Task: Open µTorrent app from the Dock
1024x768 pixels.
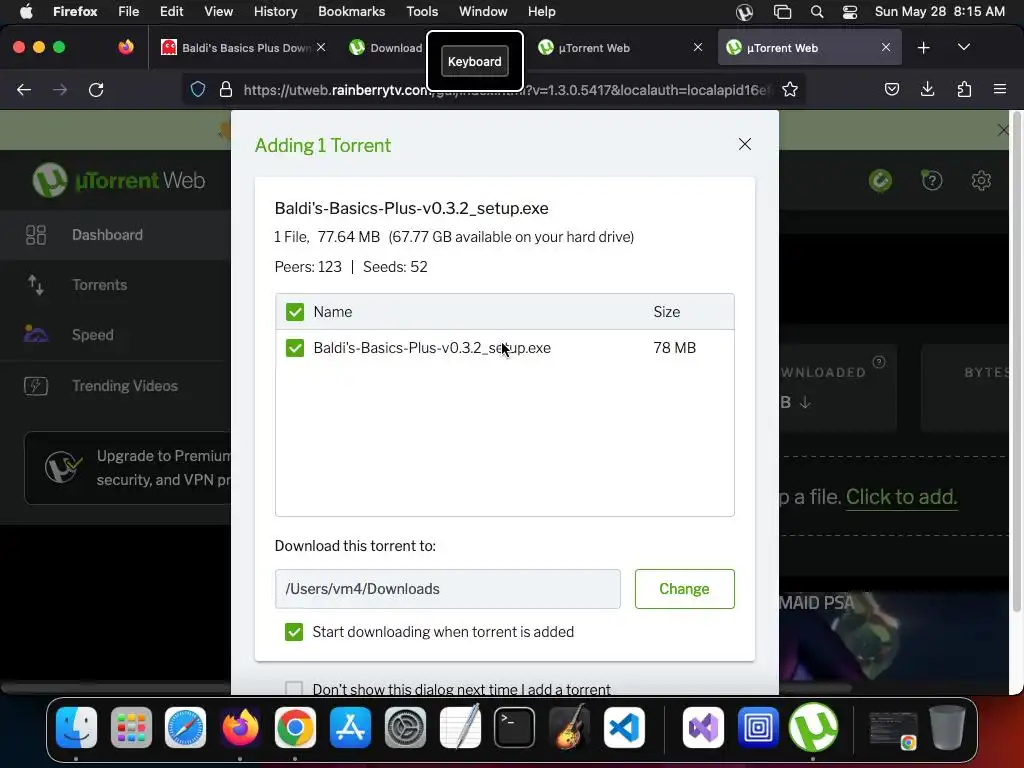Action: (x=813, y=728)
